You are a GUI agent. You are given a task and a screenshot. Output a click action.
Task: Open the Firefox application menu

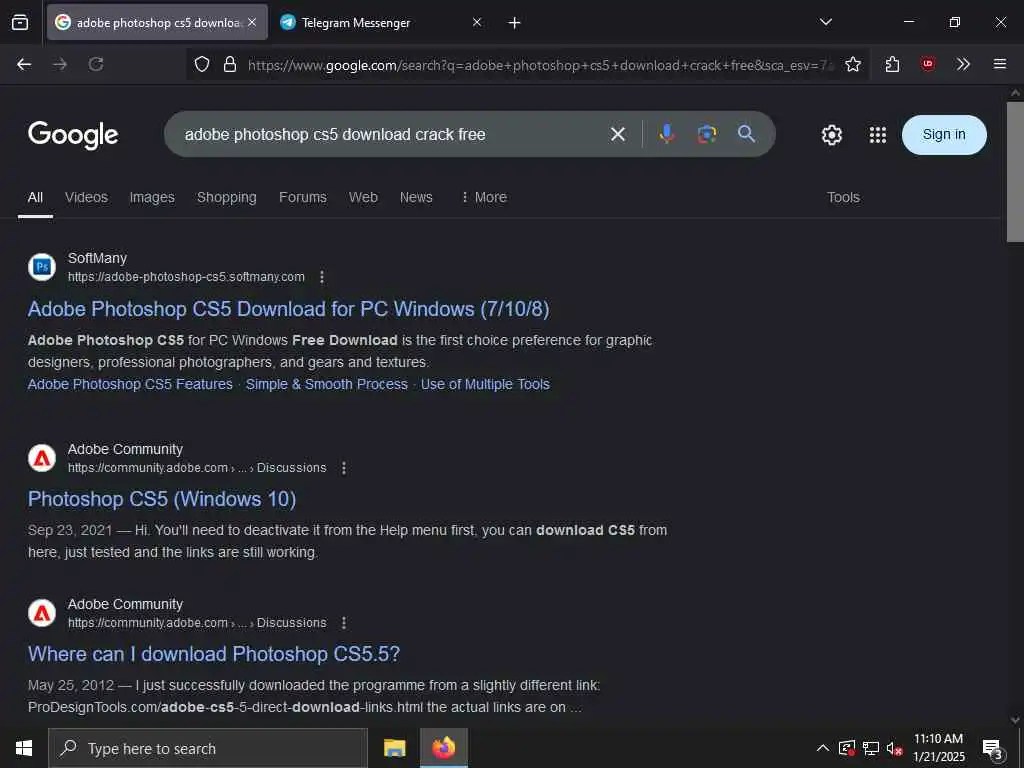click(x=1000, y=64)
